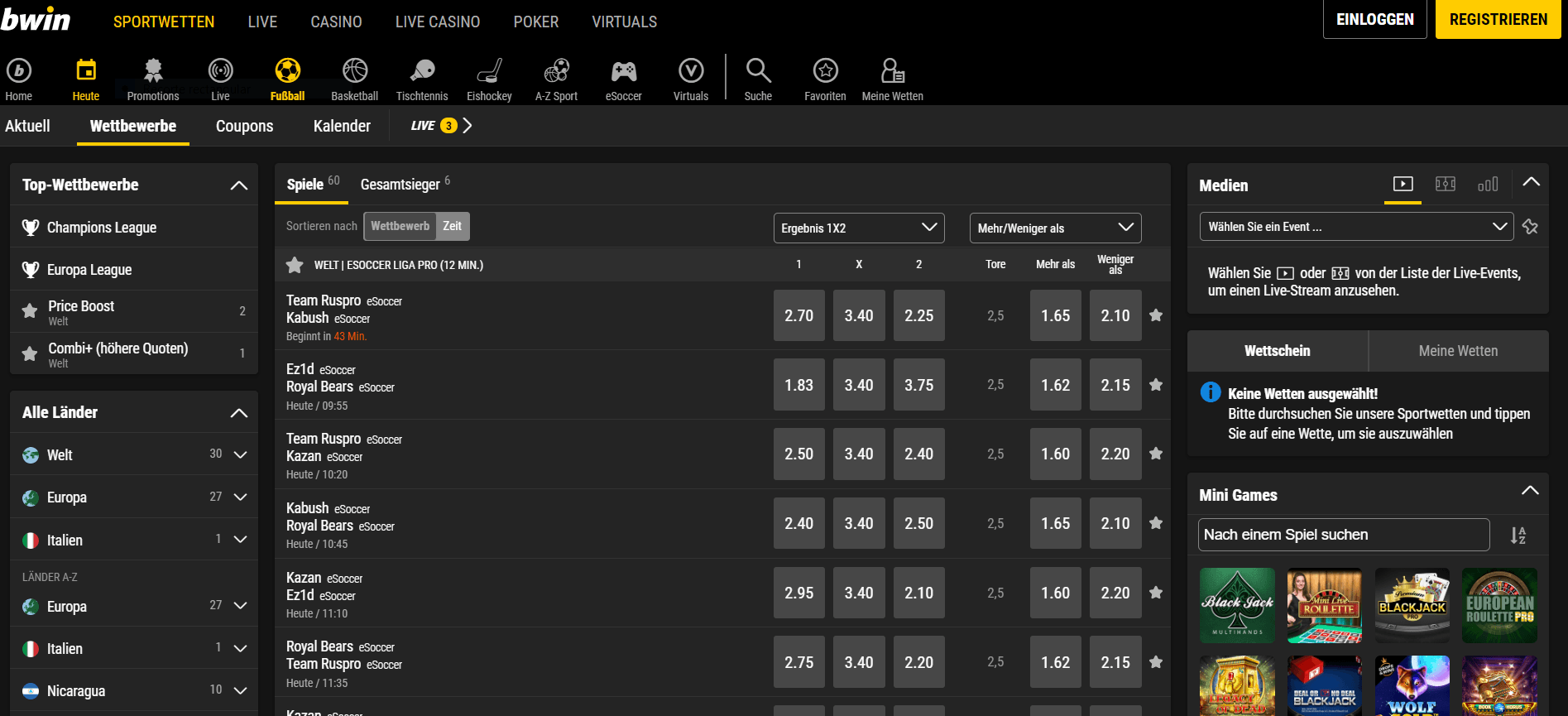Favorite Royal Bears vs Team Ruspro match
The image size is (1568, 716).
coord(1156,662)
